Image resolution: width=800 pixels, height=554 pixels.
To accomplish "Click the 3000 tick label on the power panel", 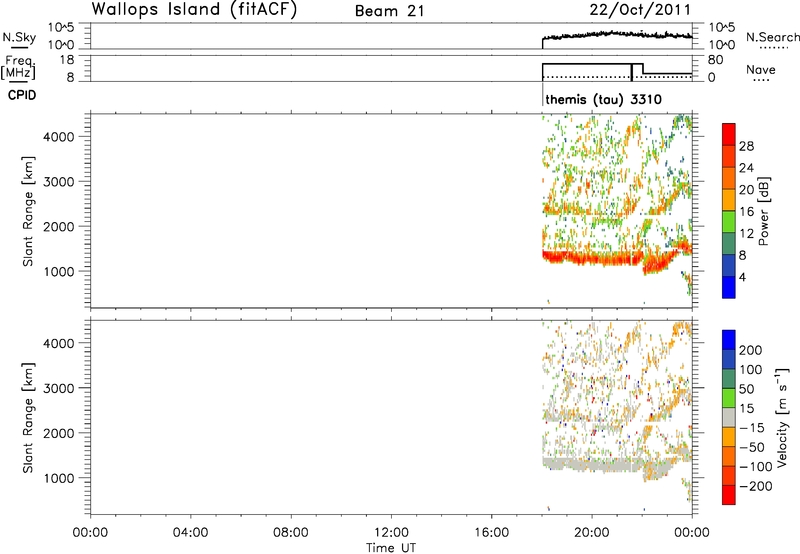I will [59, 182].
